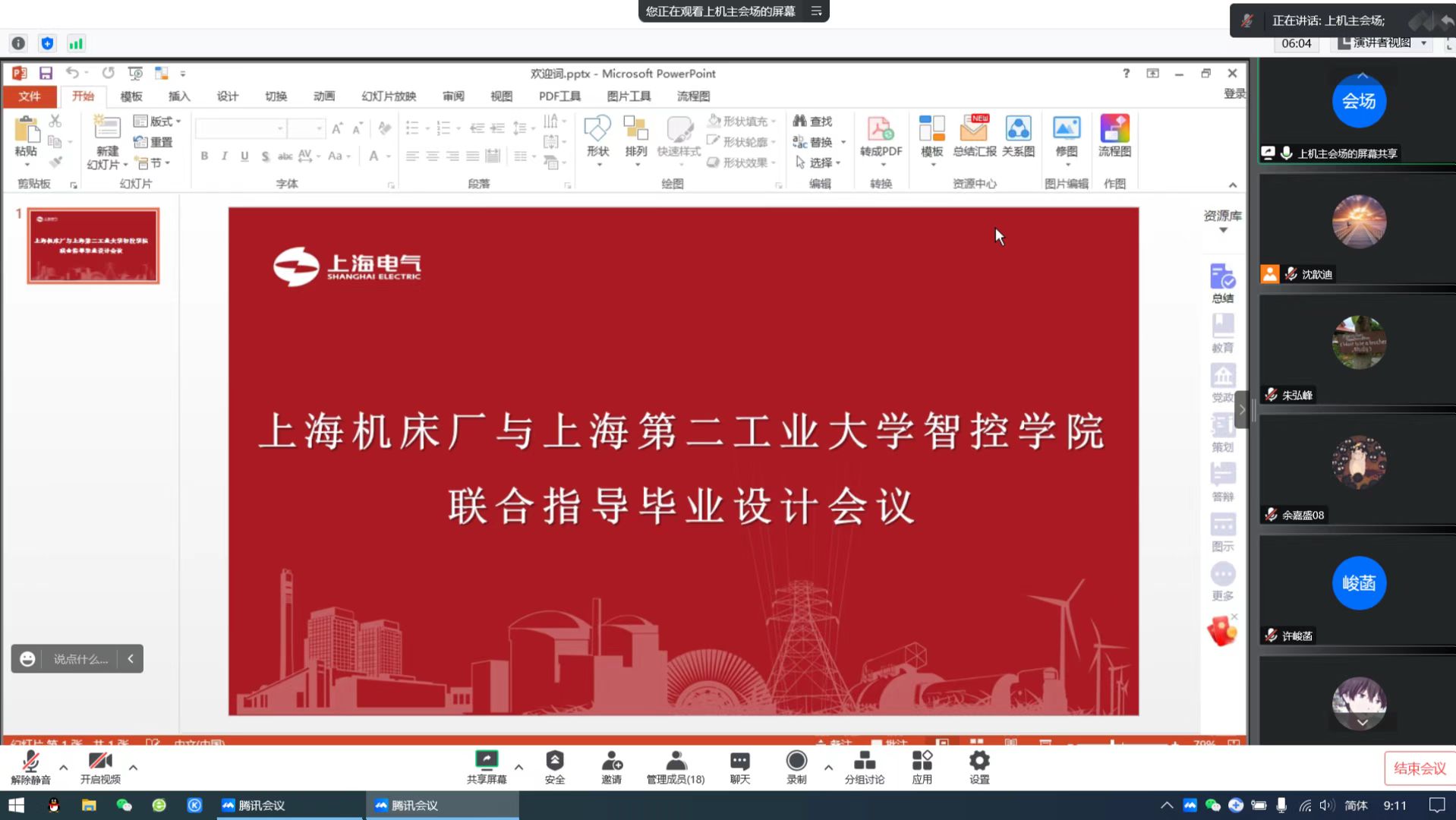Screen dimensions: 1456x820
Task: Open the Security (安全) shield icon
Action: [x=555, y=765]
